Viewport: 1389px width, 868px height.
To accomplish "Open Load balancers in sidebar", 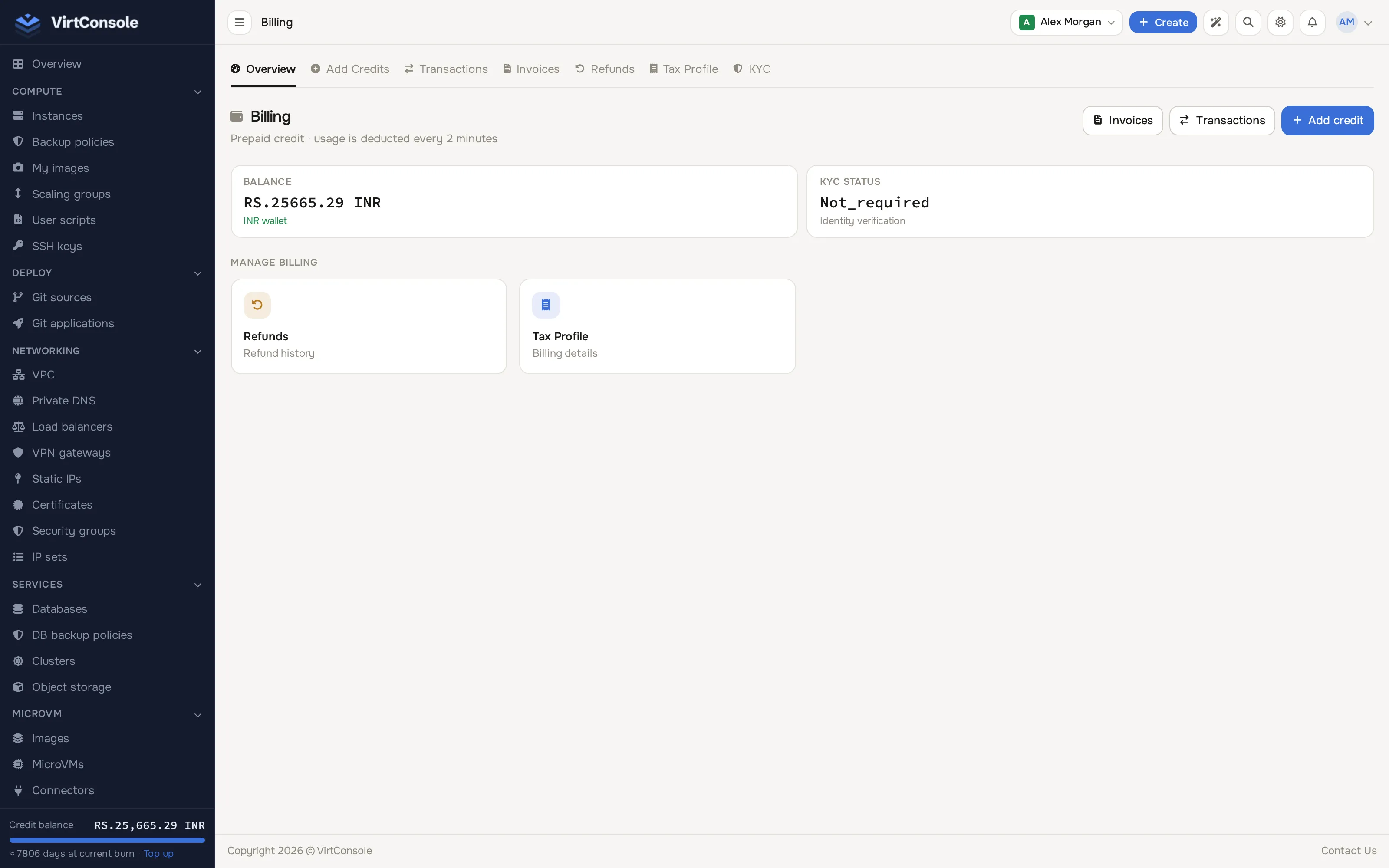I will click(107, 427).
